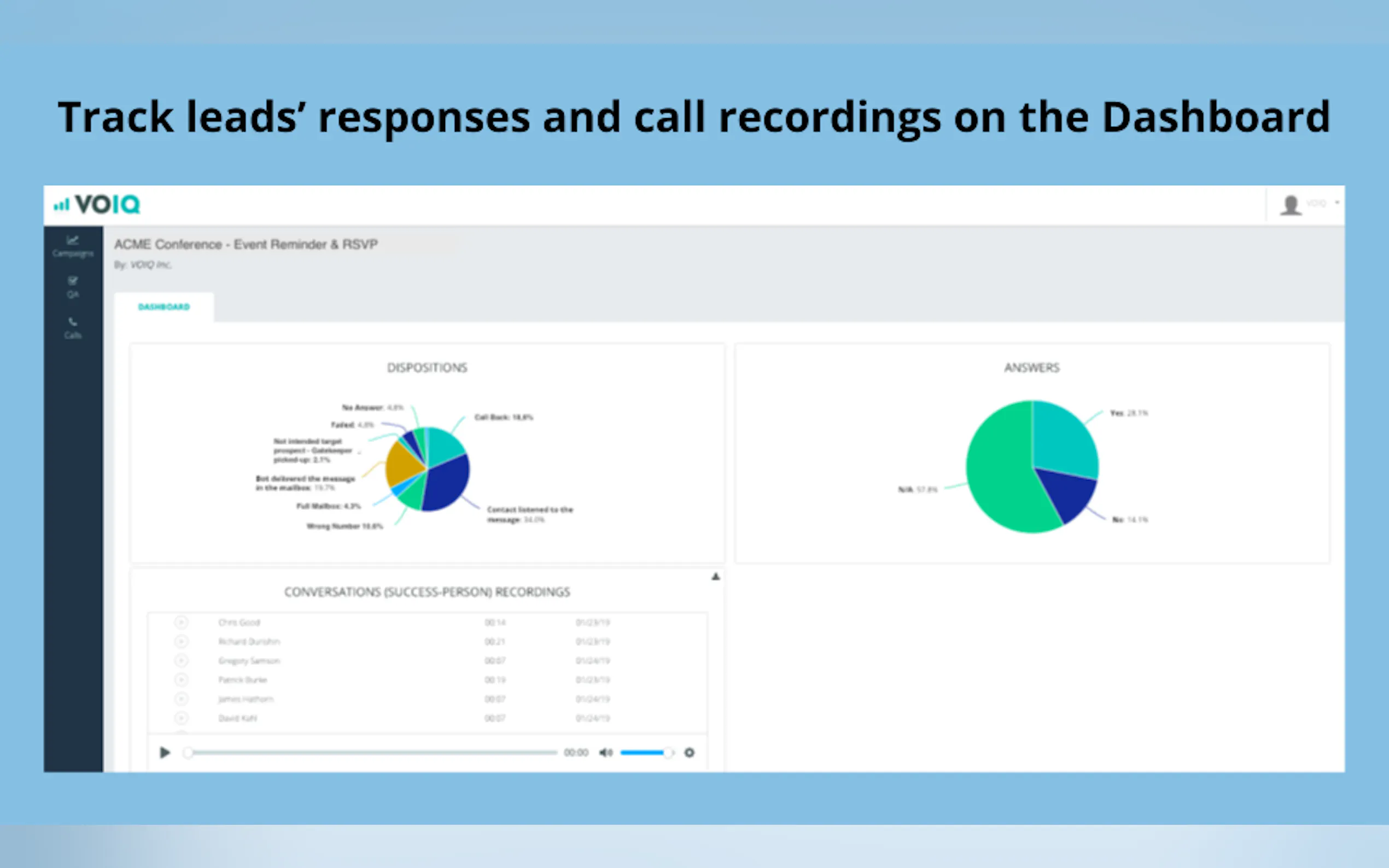This screenshot has height=868, width=1389.
Task: Select the Dashboard tab
Action: (x=164, y=307)
